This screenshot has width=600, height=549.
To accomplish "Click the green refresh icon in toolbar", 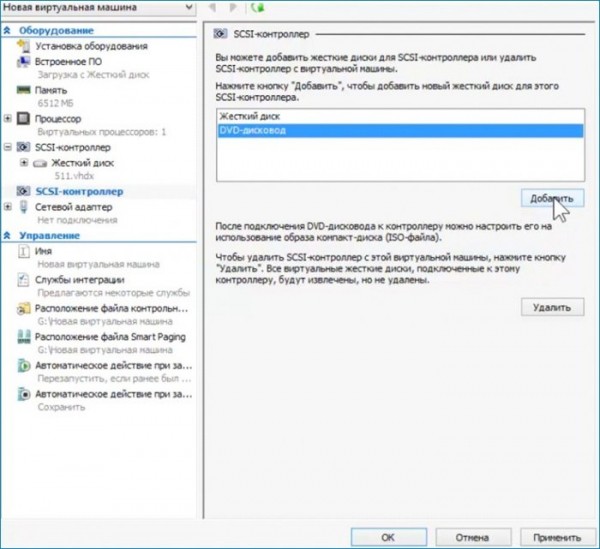I will click(x=258, y=7).
